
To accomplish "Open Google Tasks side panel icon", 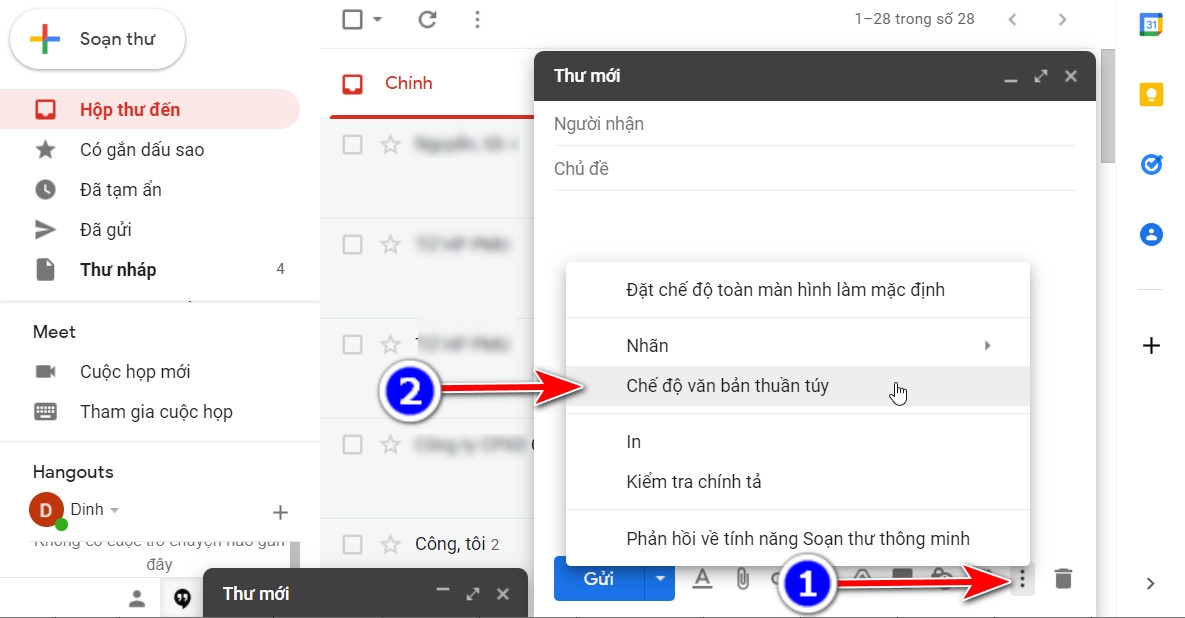I will click(1151, 164).
